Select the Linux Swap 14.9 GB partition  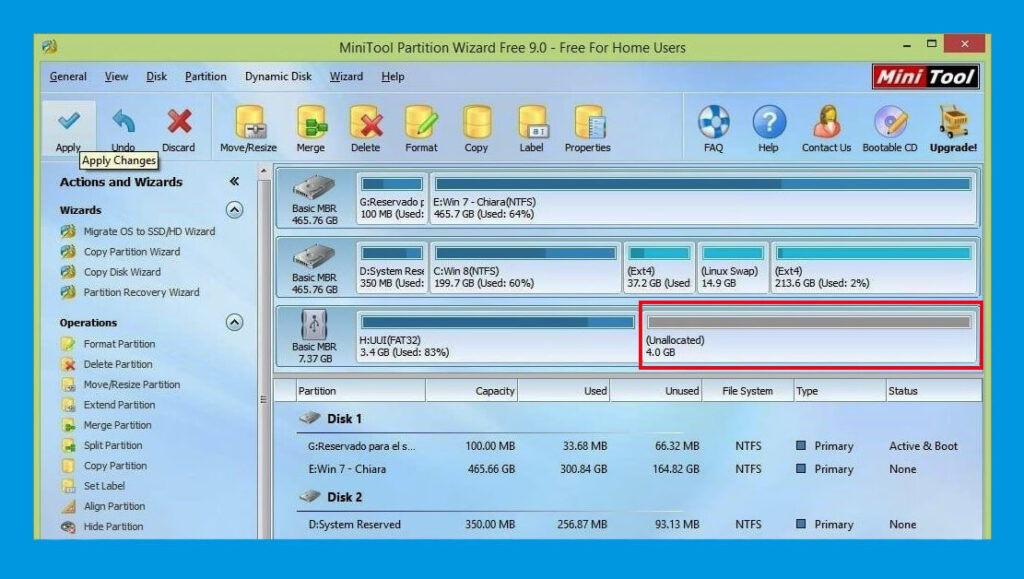point(733,268)
